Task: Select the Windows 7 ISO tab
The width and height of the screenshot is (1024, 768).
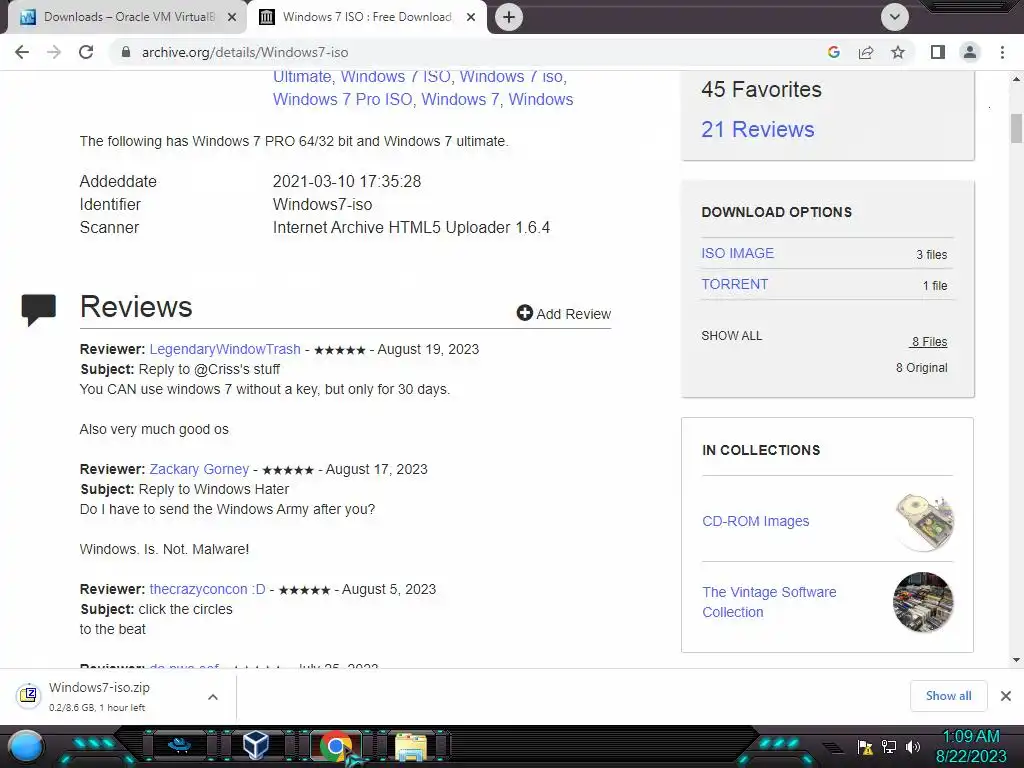Action: pos(367,17)
